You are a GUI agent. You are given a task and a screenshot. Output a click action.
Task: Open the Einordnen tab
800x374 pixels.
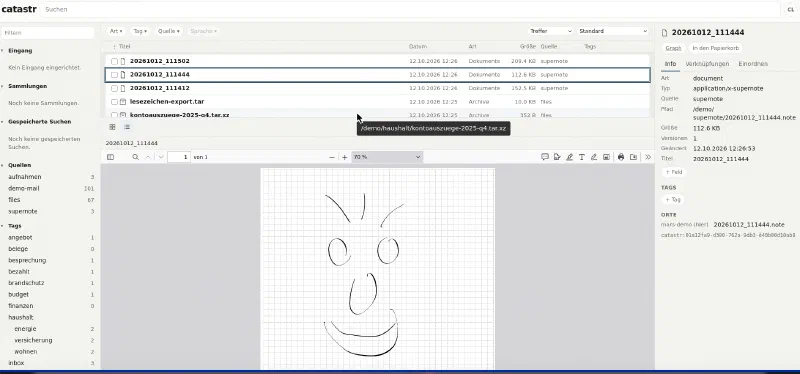753,64
